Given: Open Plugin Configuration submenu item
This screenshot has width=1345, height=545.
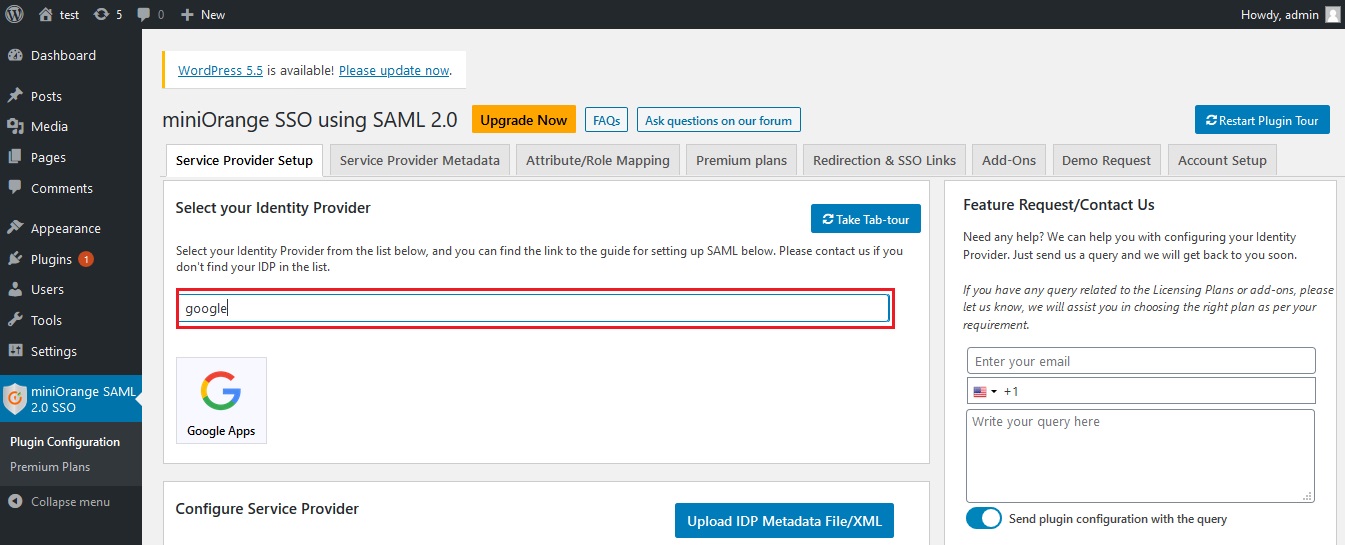Looking at the screenshot, I should pos(65,441).
